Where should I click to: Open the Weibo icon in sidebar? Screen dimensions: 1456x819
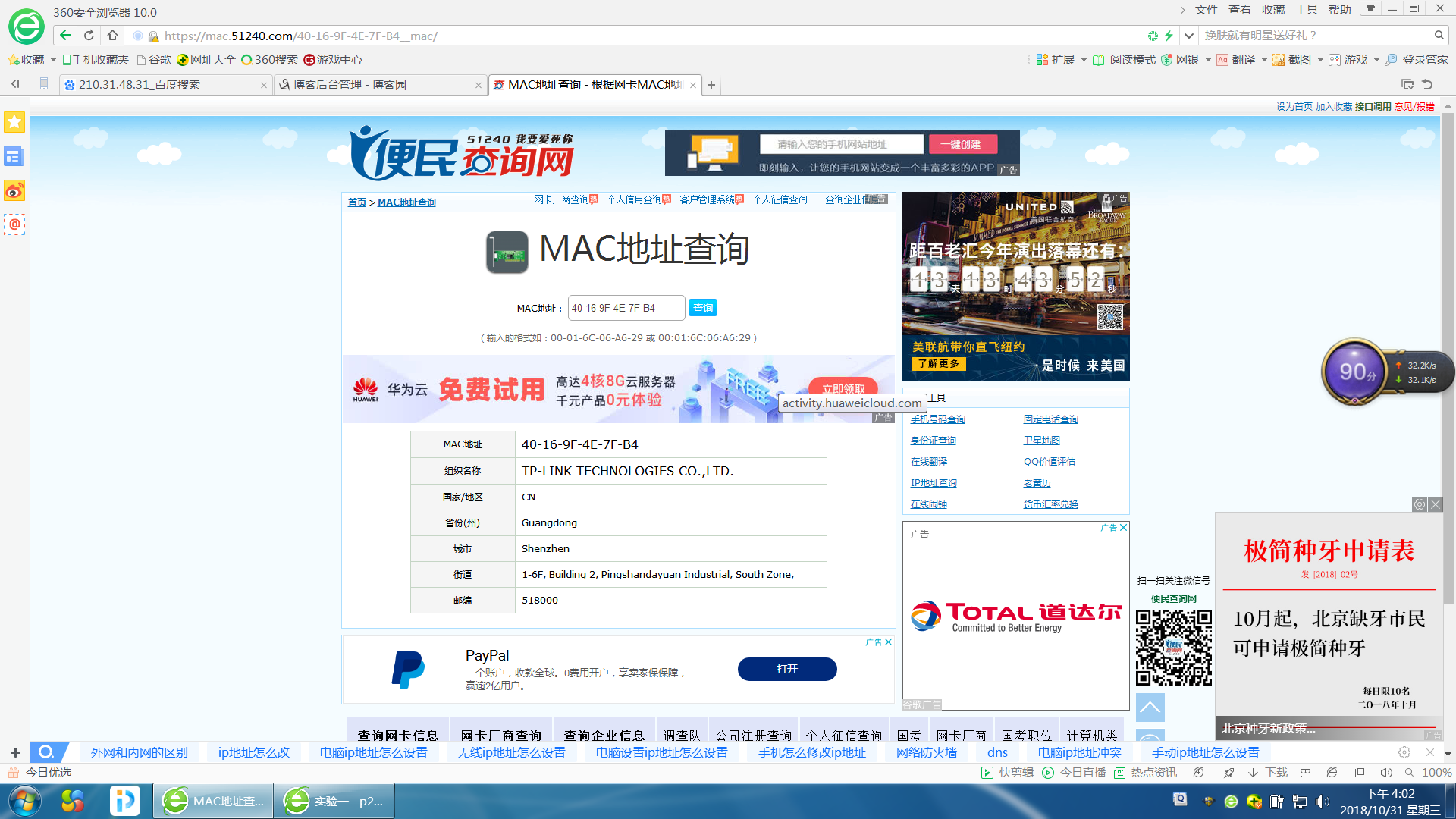(x=14, y=190)
